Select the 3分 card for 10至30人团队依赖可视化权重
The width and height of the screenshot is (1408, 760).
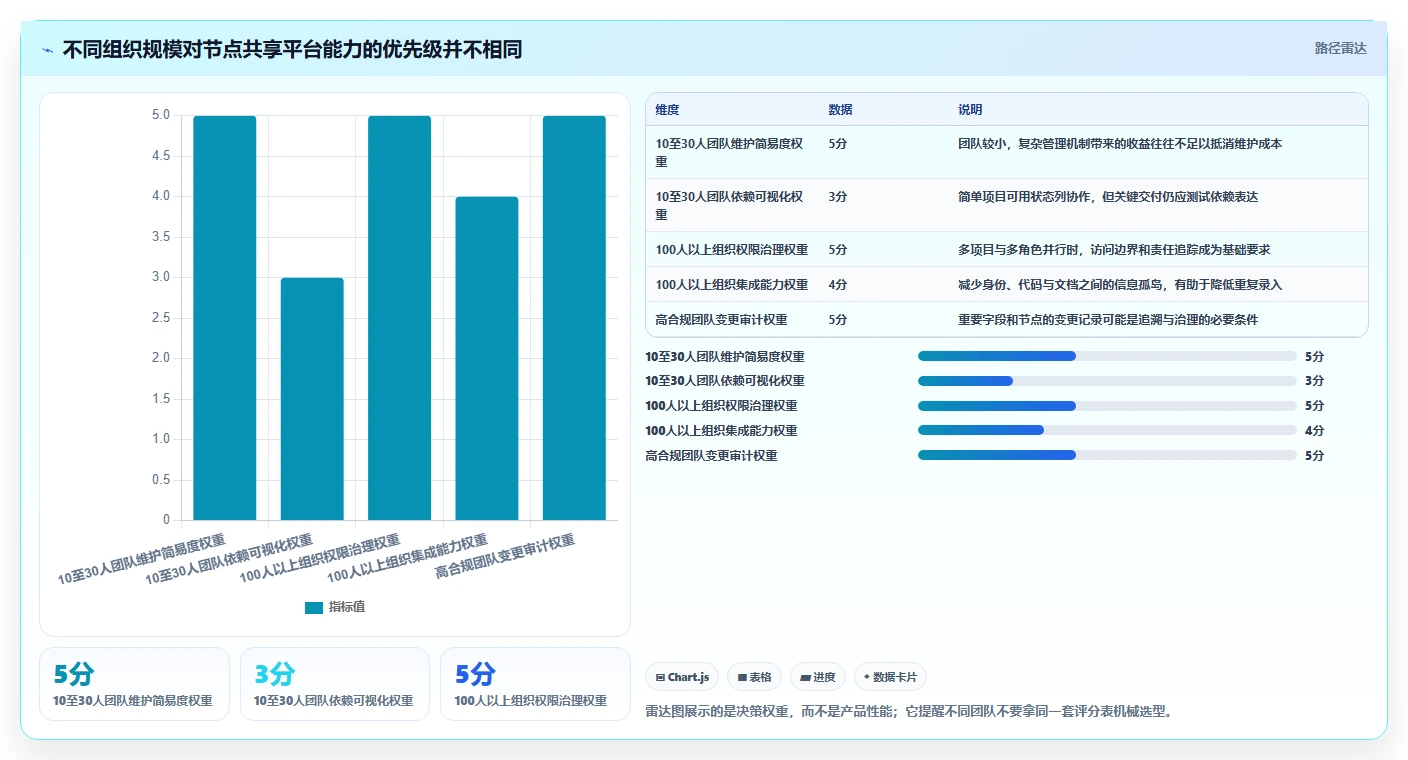pyautogui.click(x=335, y=684)
